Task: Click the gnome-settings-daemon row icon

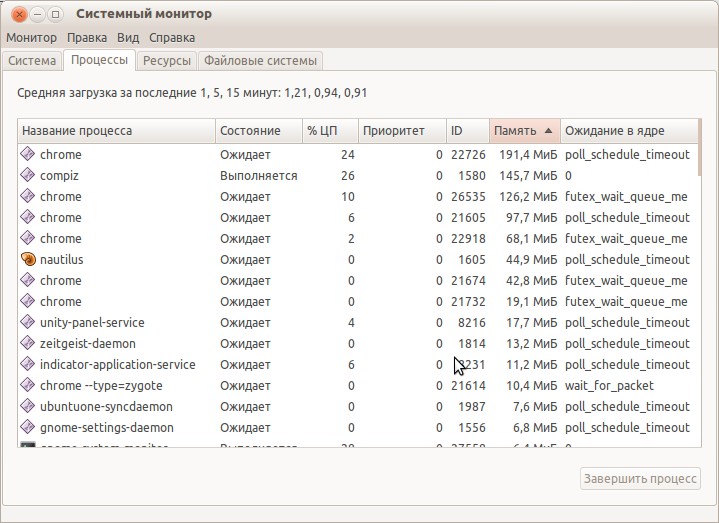Action: point(28,427)
